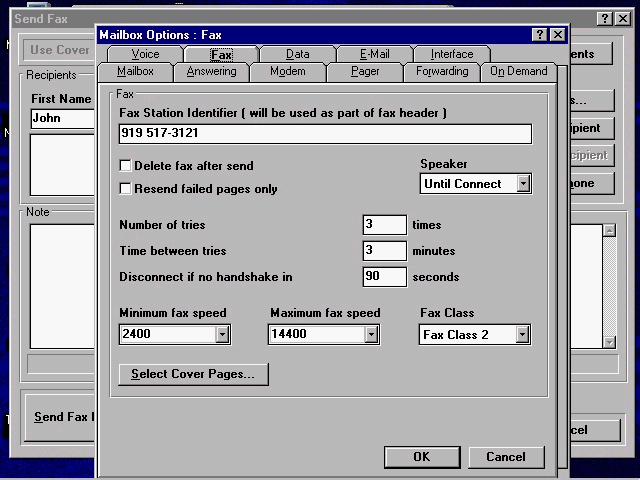Click the Number of tries field
This screenshot has width=640, height=480.
click(x=384, y=225)
